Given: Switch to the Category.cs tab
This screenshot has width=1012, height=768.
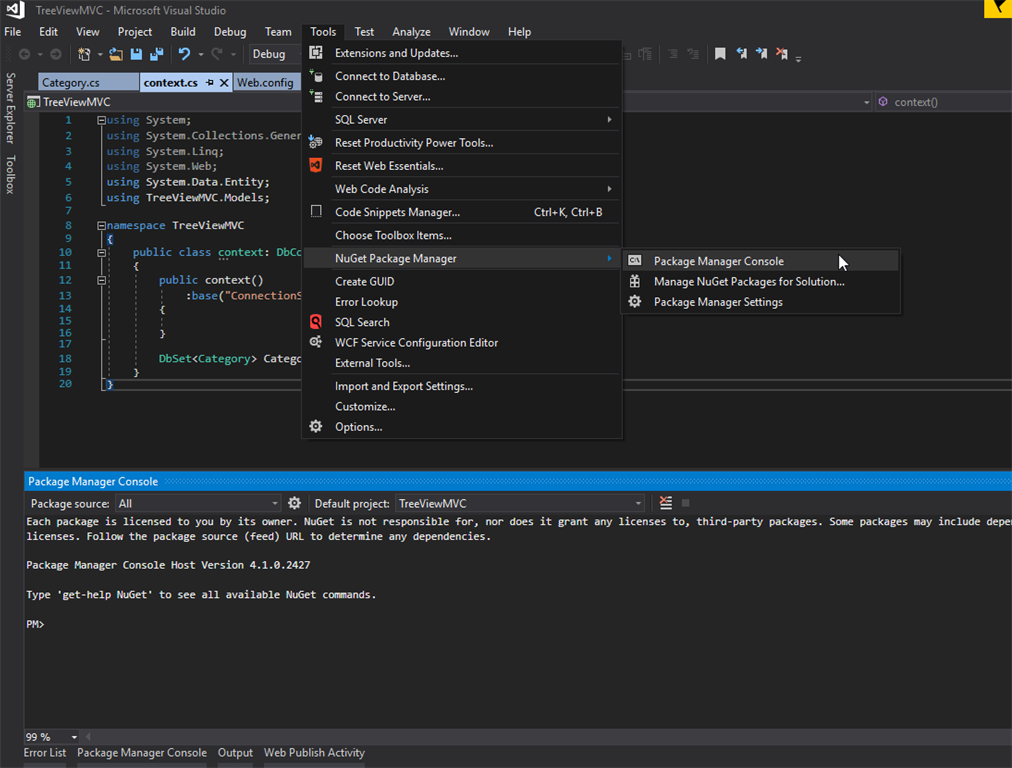Looking at the screenshot, I should 70,83.
